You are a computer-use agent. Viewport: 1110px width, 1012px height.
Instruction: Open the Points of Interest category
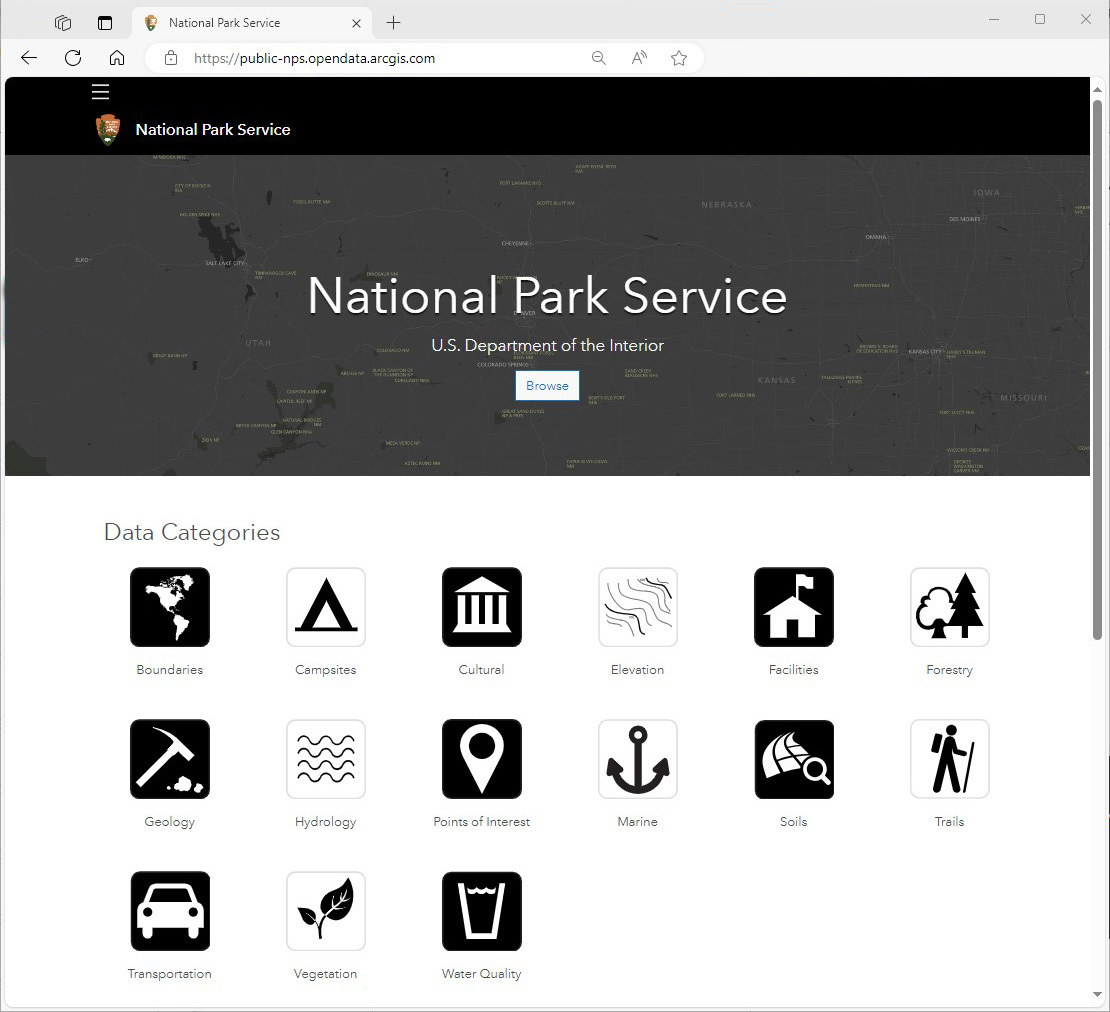click(481, 759)
